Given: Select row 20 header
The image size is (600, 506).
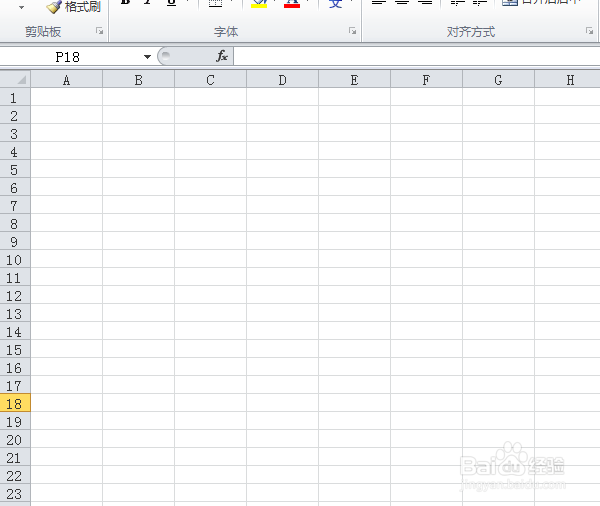Looking at the screenshot, I should [15, 439].
